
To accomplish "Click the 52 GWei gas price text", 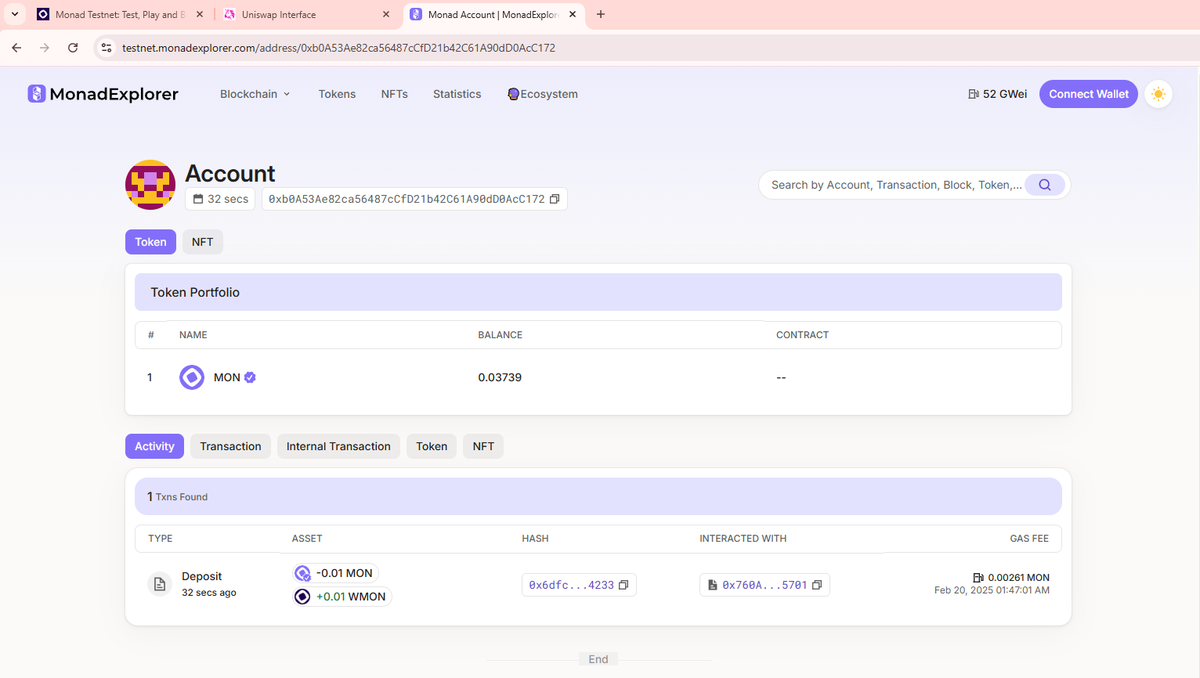I will [1005, 94].
